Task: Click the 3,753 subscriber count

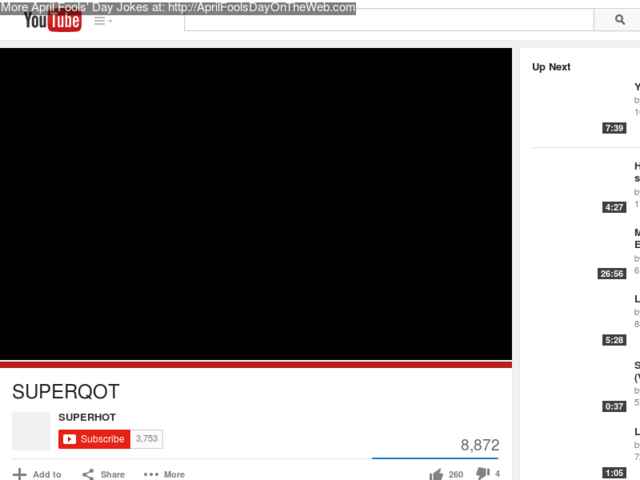Action: pyautogui.click(x=147, y=439)
